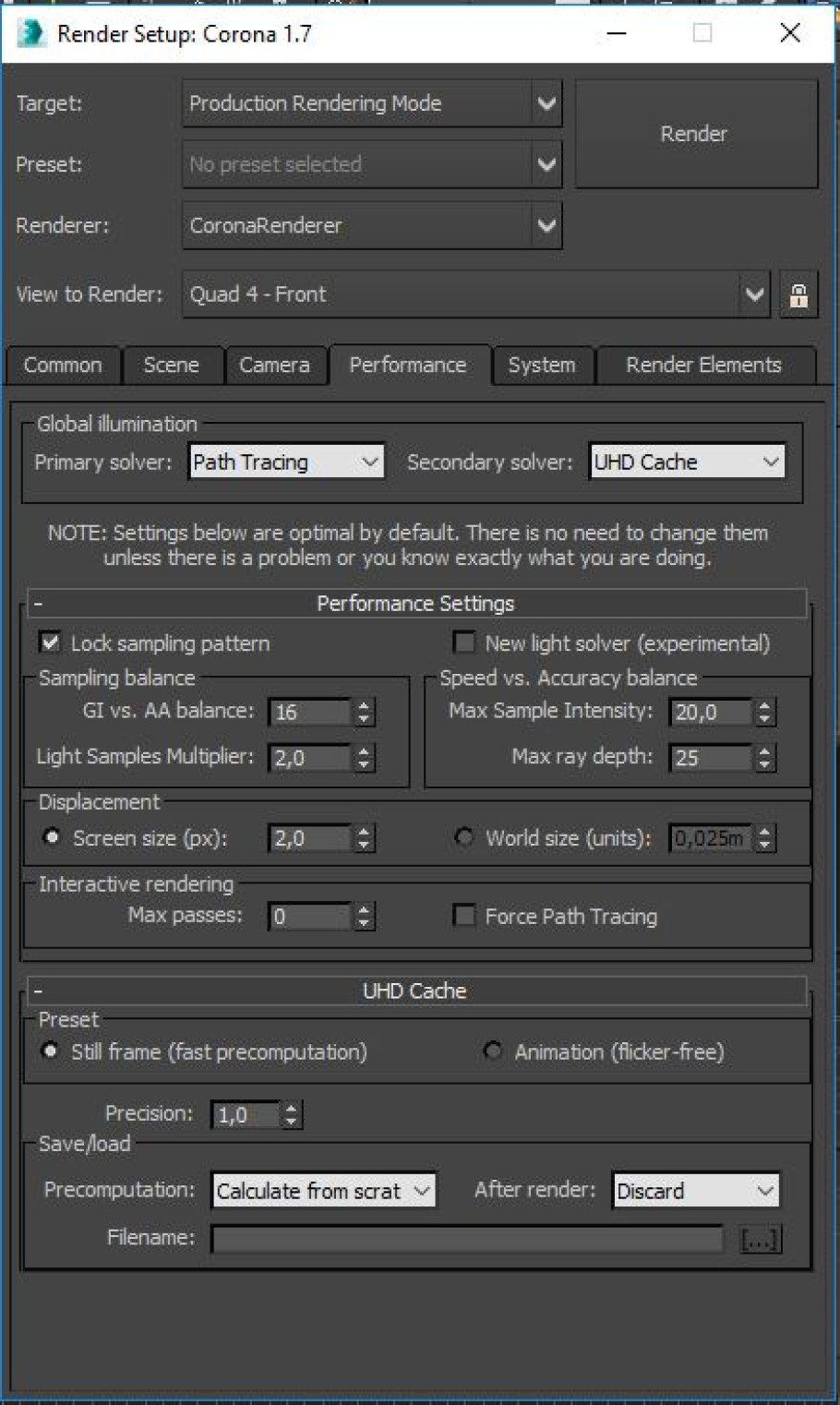The image size is (840, 1405).
Task: Click the UHD Cache Filename text field
Action: coord(467,1239)
